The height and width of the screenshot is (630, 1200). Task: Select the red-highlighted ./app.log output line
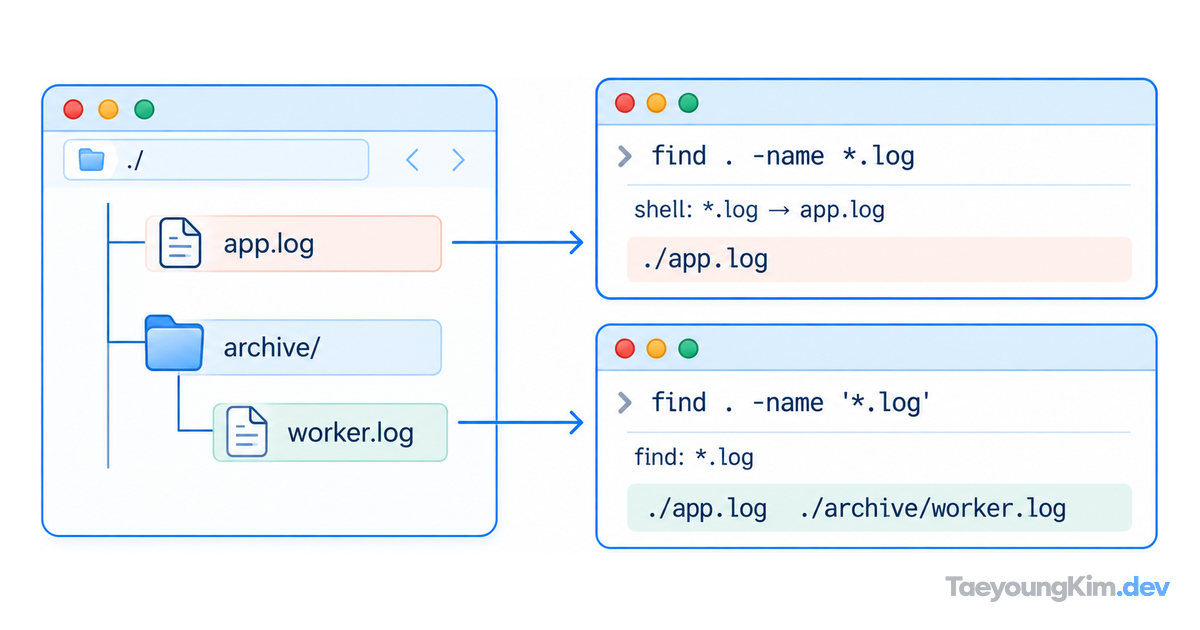click(x=879, y=260)
